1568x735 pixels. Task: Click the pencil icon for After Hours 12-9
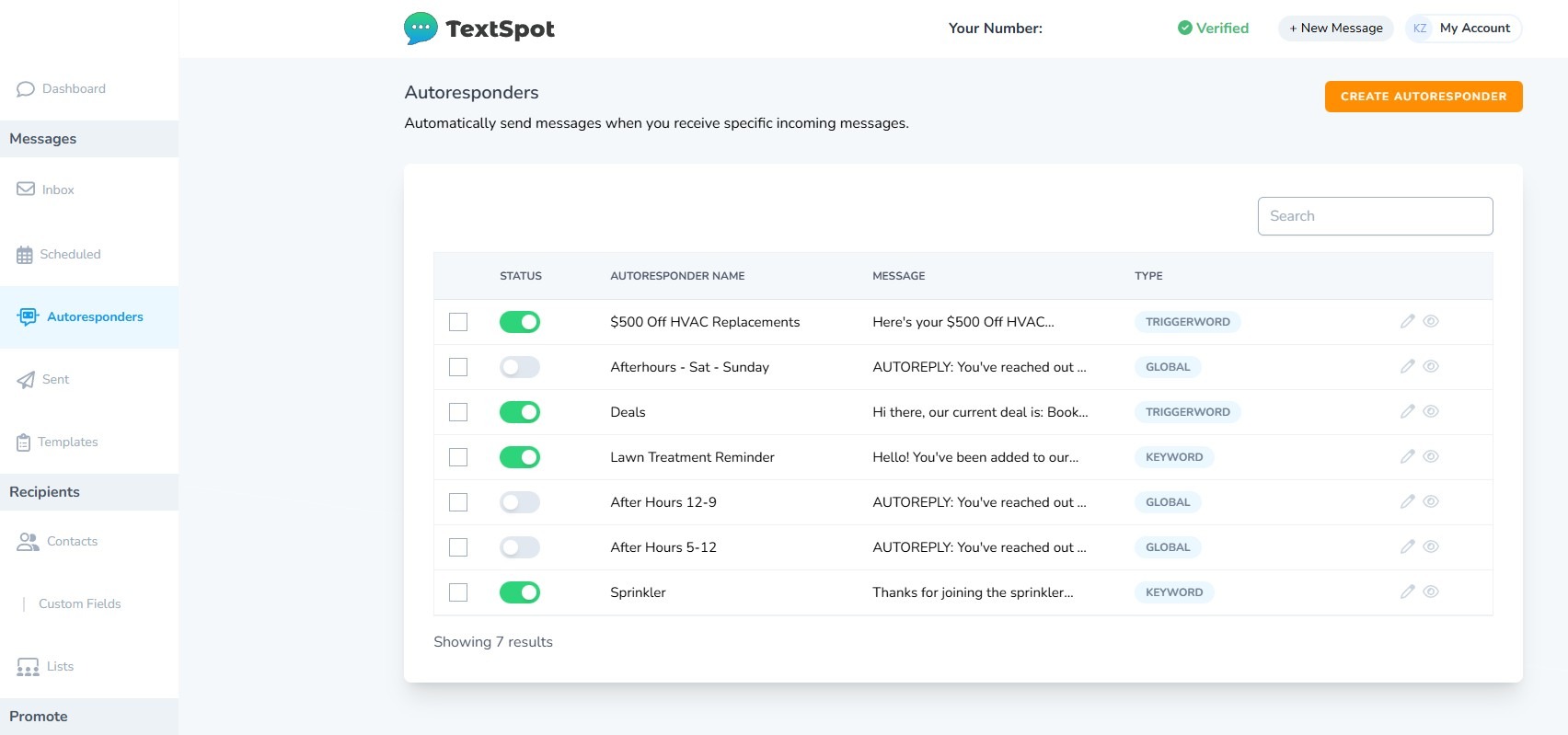1407,501
